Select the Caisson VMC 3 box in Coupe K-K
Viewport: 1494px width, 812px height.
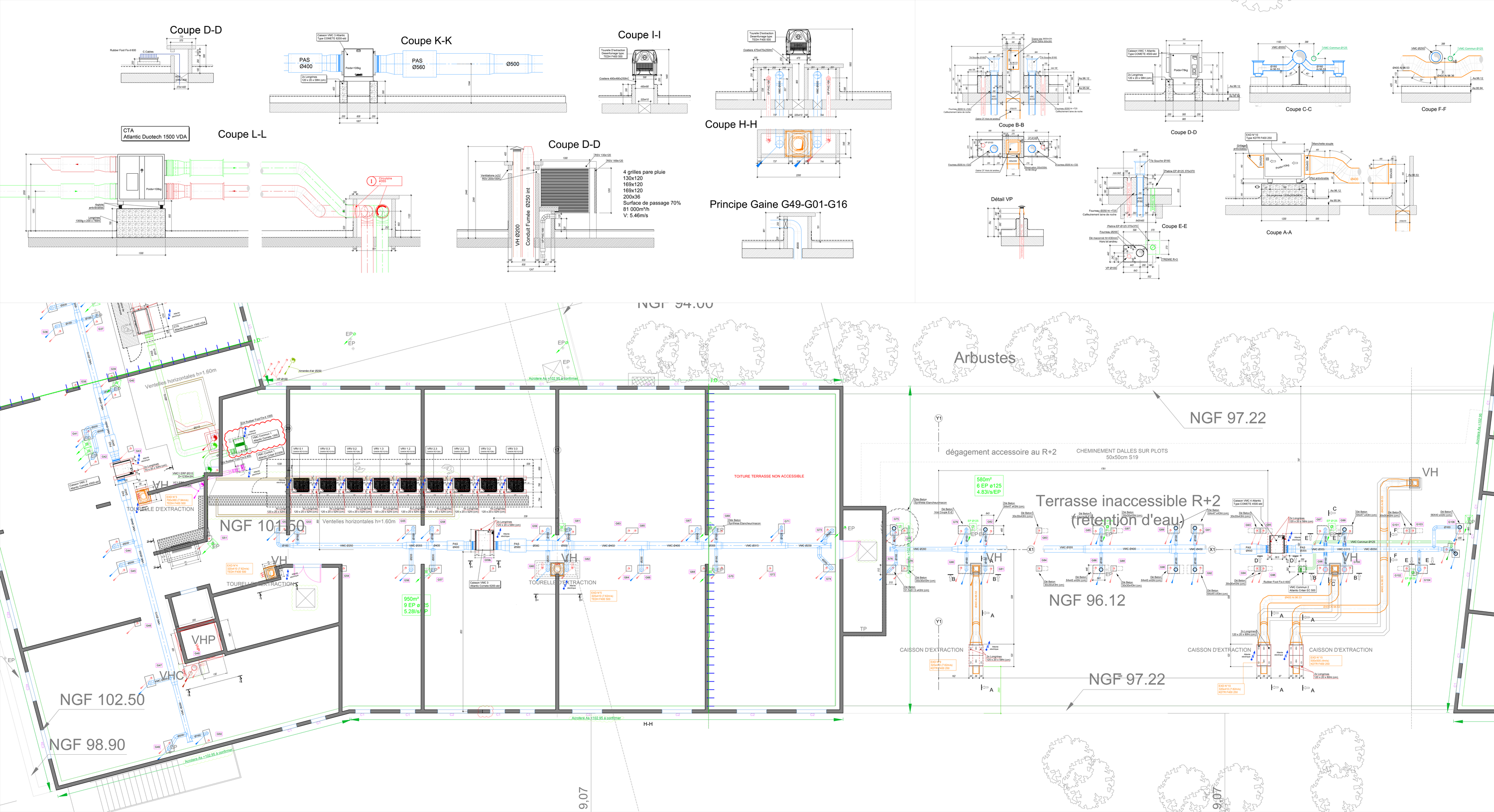click(x=359, y=64)
